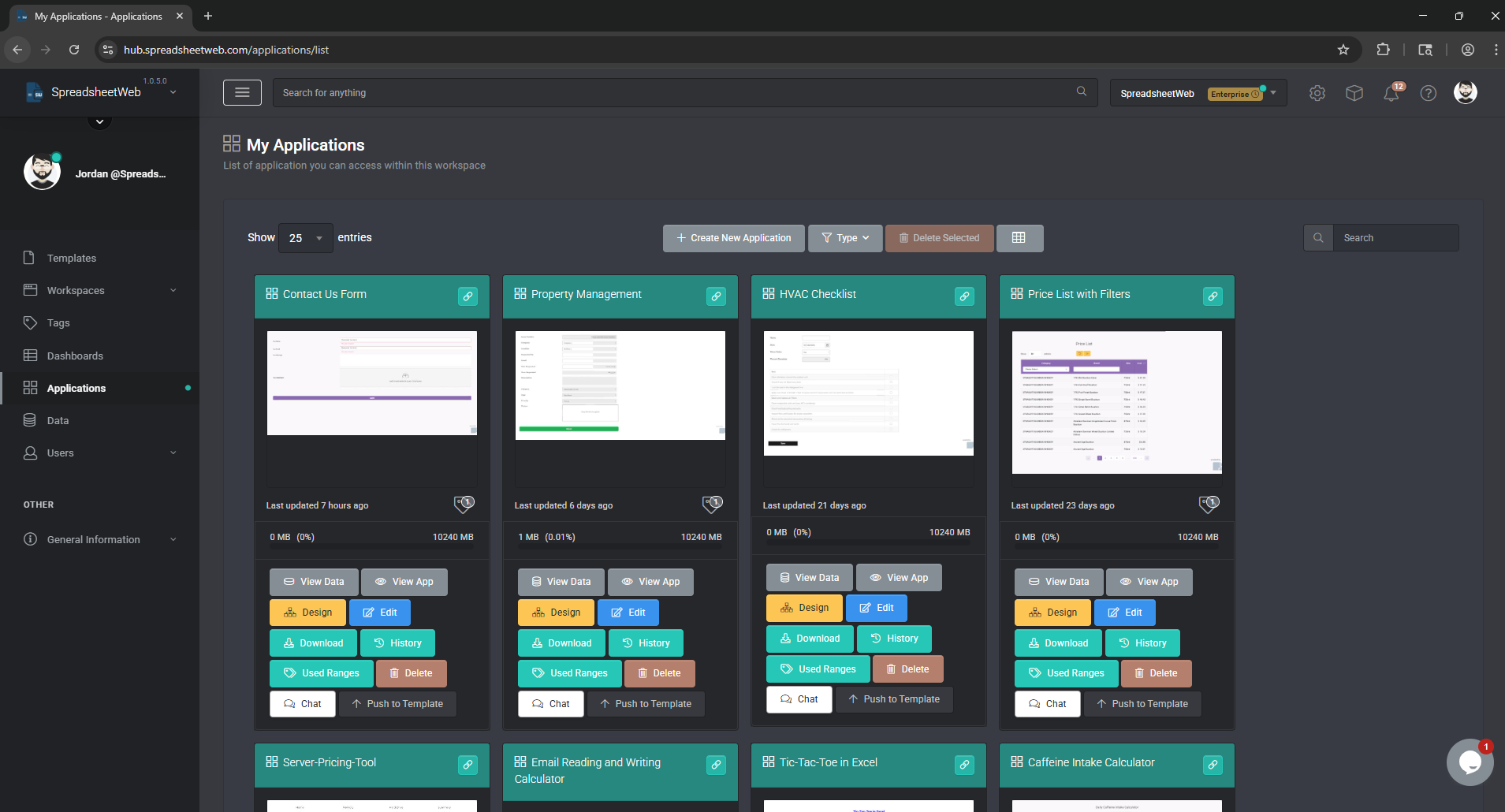Copy the share link for Contact Us Form
This screenshot has width=1505, height=812.
(468, 296)
